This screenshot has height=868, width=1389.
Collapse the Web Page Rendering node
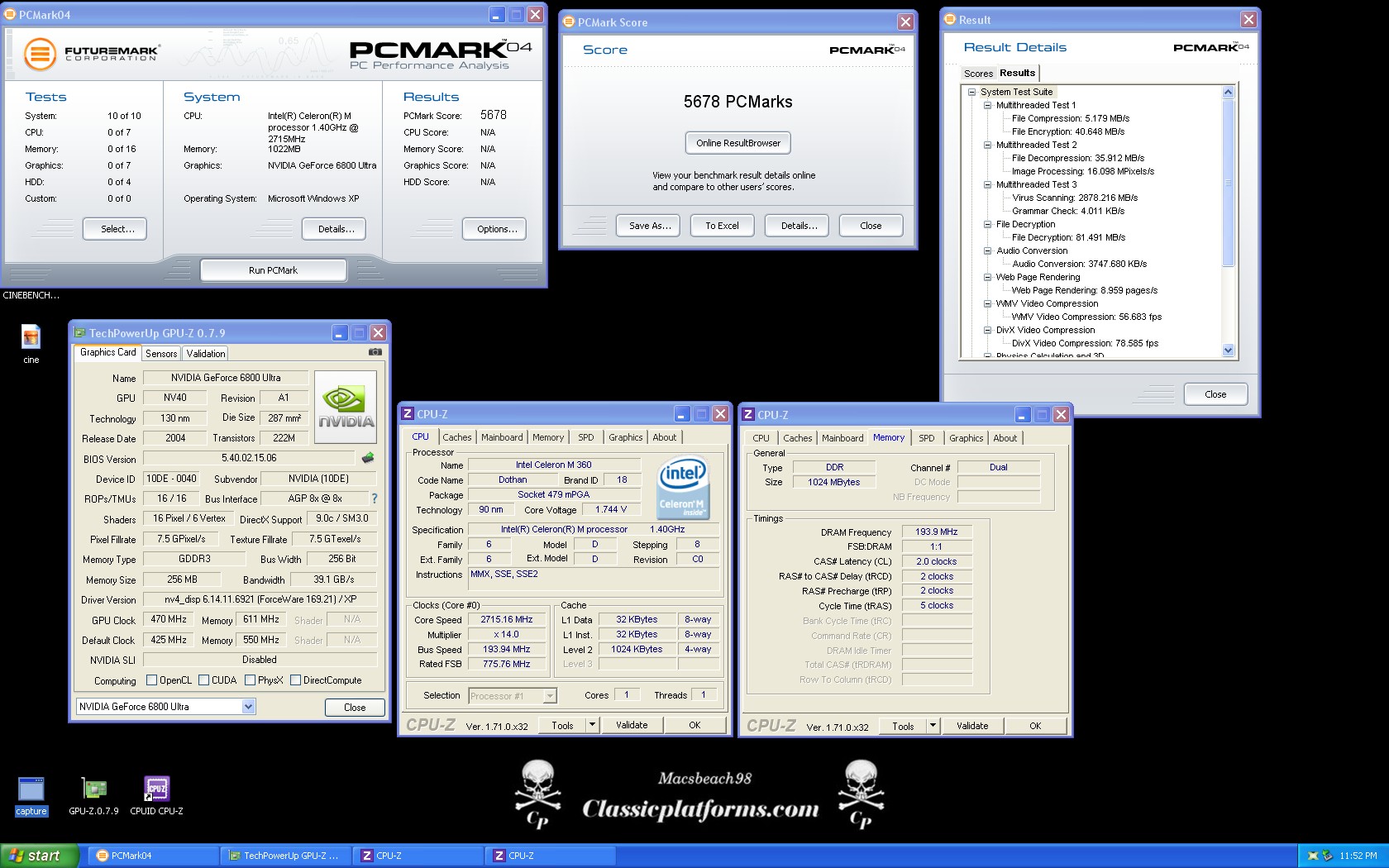[987, 277]
